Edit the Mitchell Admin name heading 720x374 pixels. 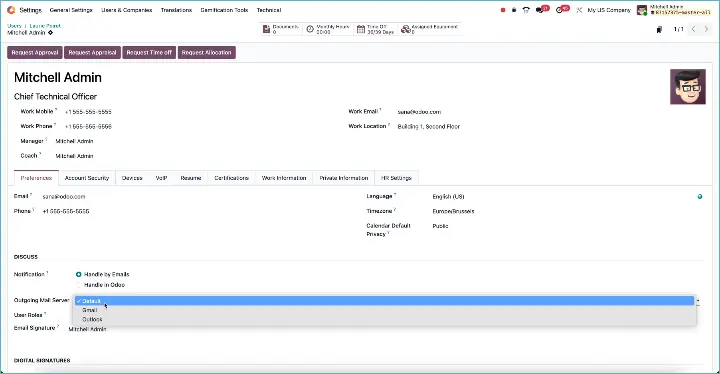[x=58, y=77]
